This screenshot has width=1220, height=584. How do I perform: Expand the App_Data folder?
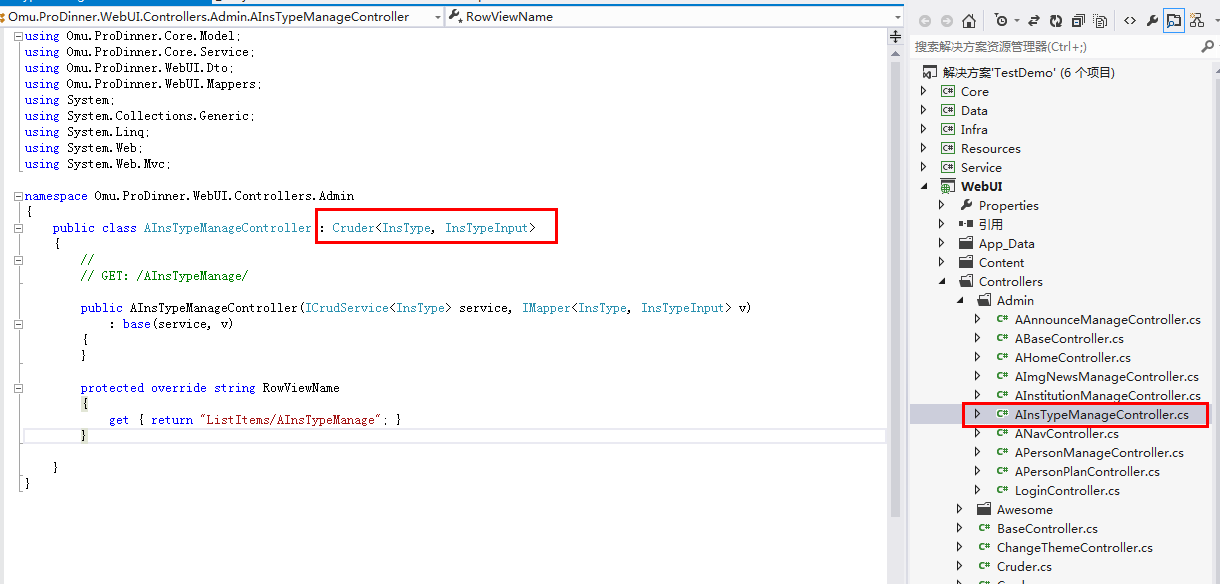point(942,243)
